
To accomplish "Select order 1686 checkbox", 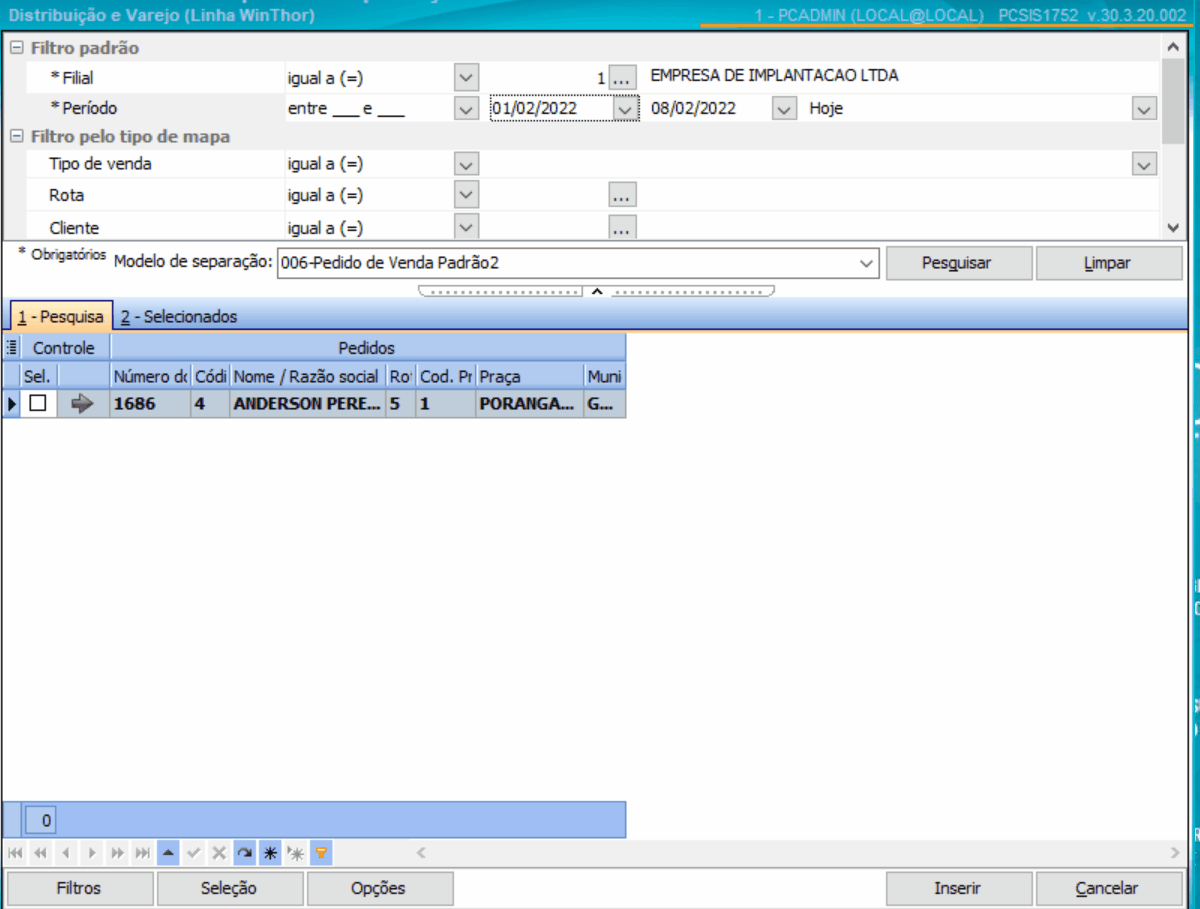I will point(38,404).
